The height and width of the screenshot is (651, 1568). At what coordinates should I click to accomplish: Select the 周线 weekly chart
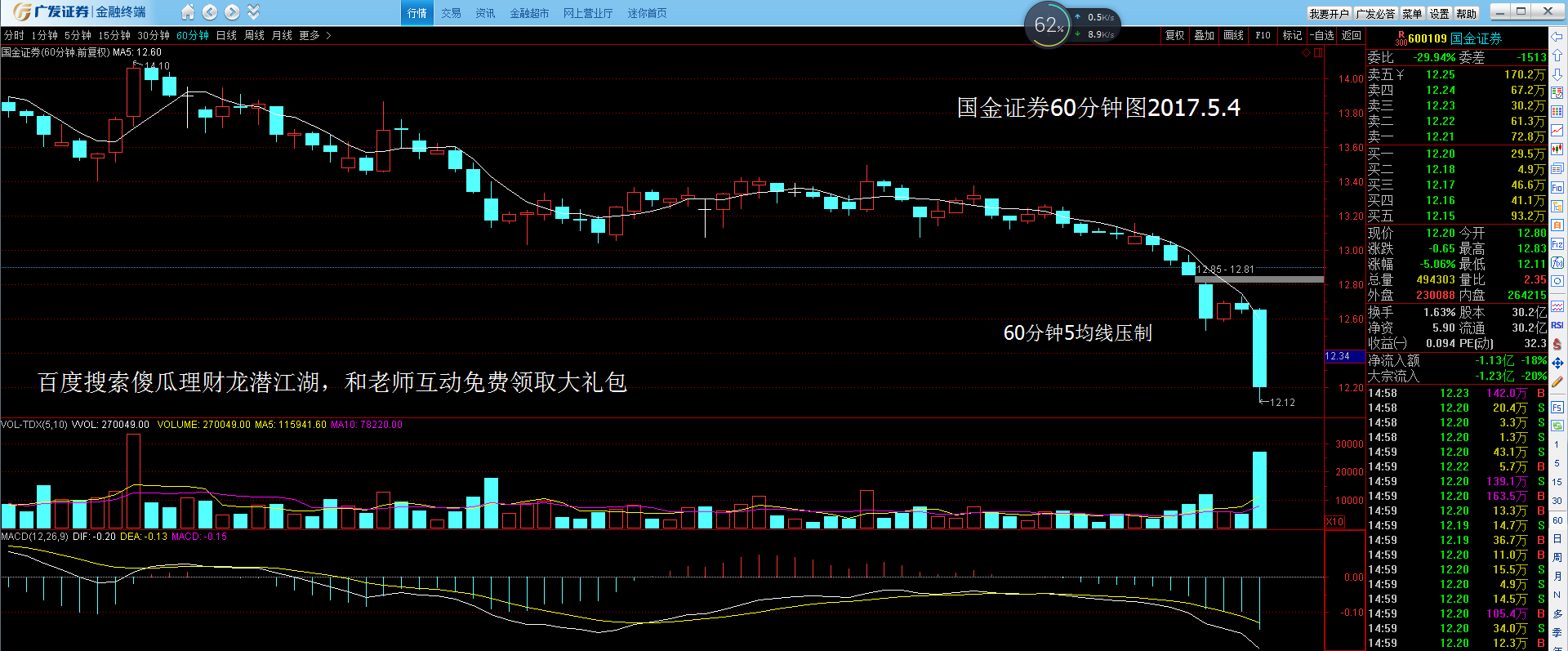tap(254, 35)
